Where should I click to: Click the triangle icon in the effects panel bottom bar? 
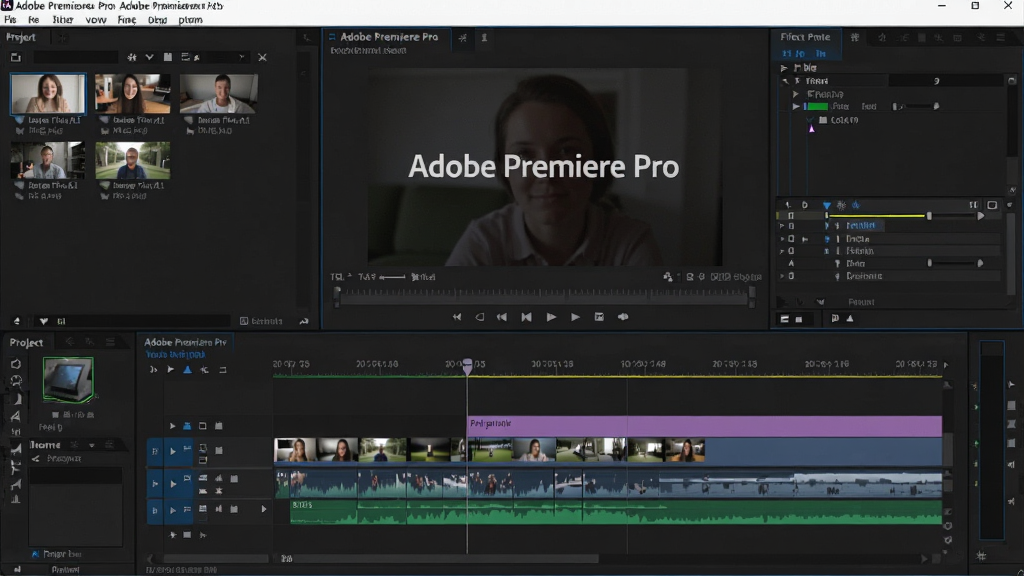pyautogui.click(x=850, y=319)
